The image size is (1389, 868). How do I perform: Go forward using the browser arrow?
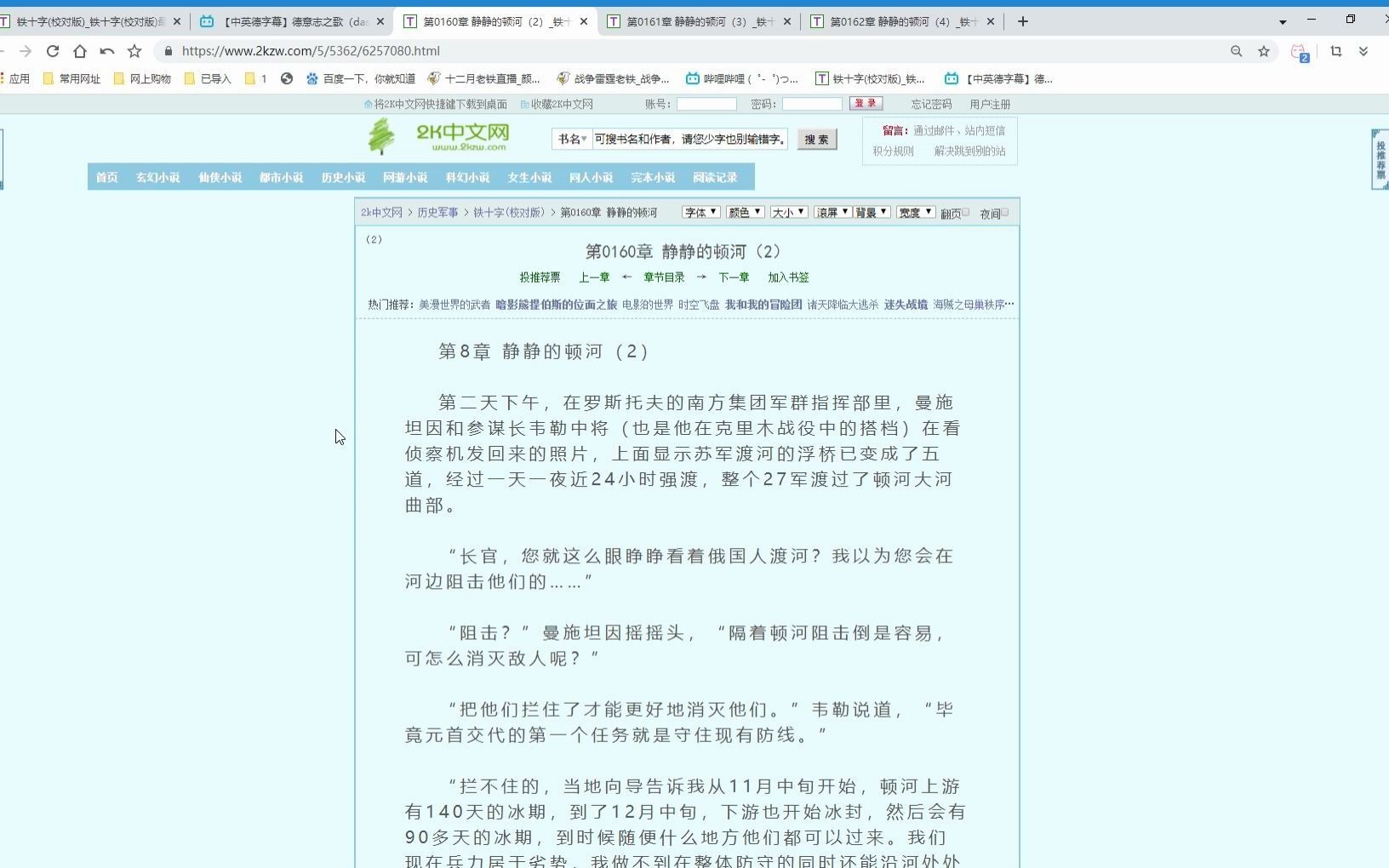coord(25,51)
